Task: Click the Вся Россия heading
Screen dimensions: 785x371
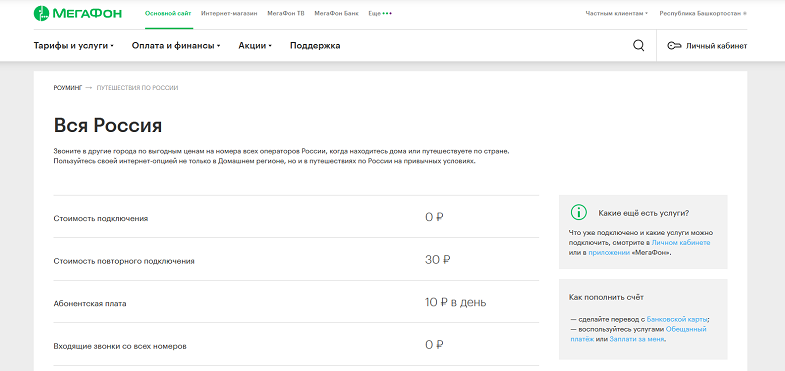Action: [x=108, y=126]
